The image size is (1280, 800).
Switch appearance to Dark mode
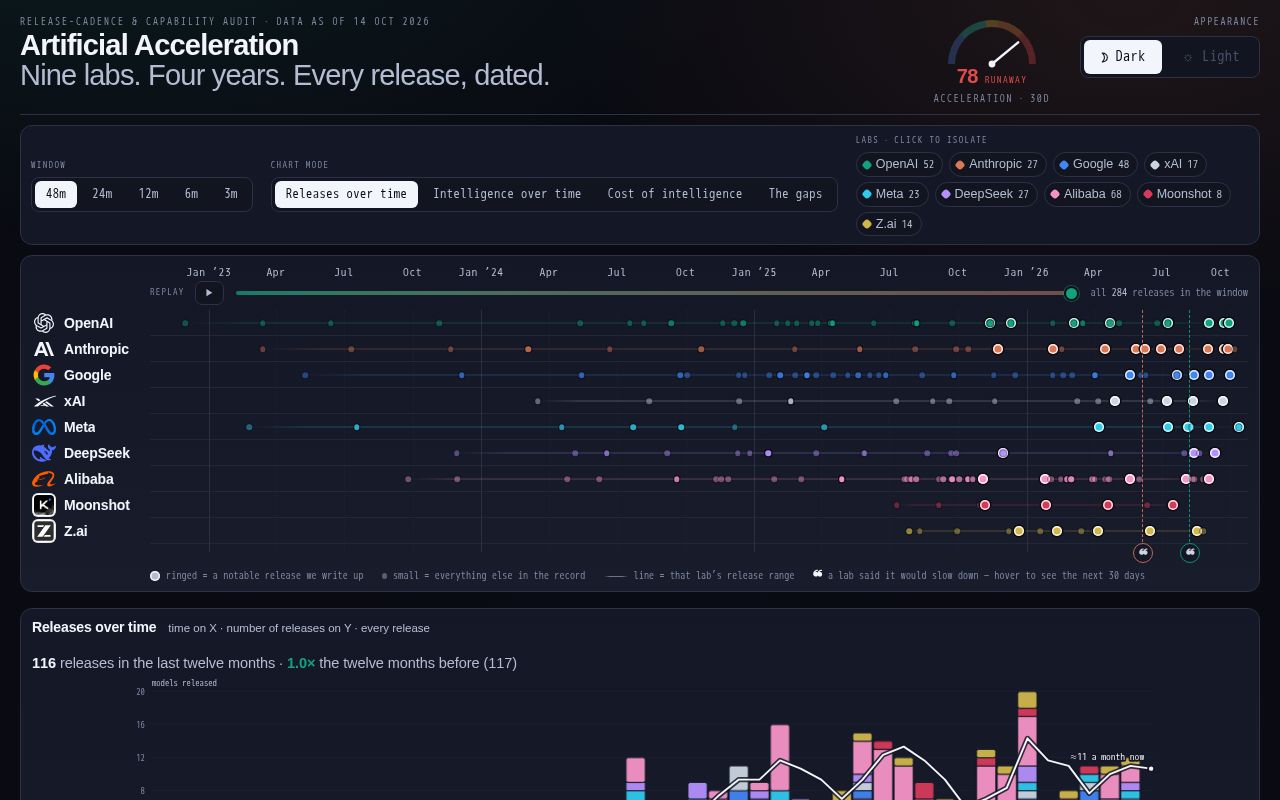point(1123,57)
